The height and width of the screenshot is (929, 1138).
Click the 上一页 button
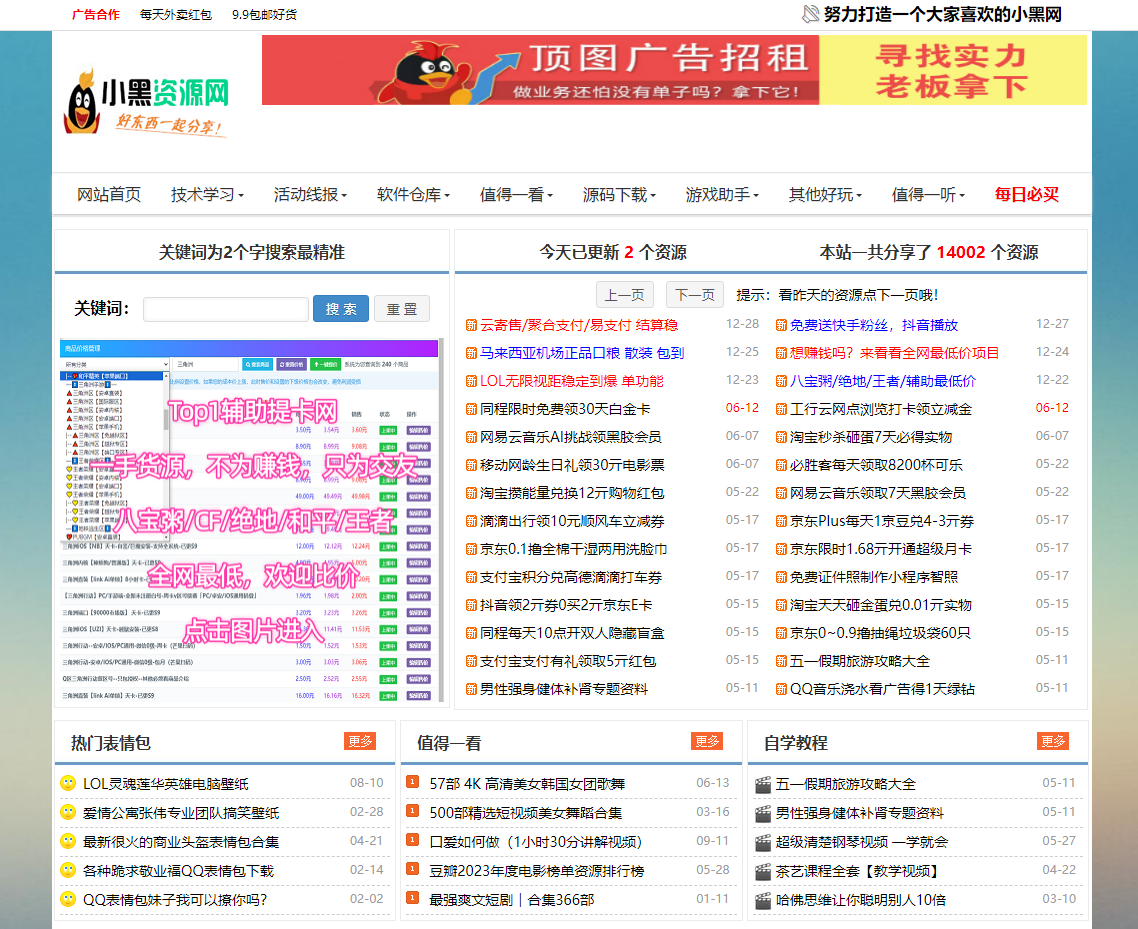click(625, 295)
